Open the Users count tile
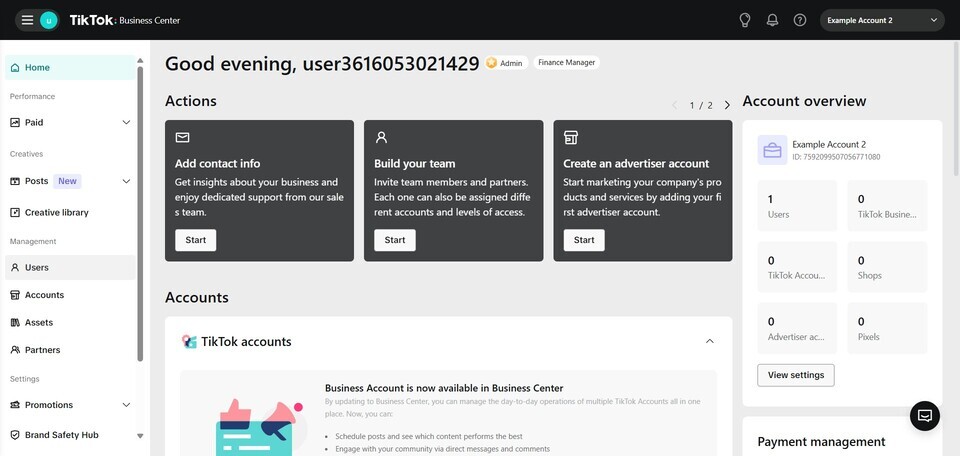This screenshot has width=960, height=456. pyautogui.click(x=797, y=206)
